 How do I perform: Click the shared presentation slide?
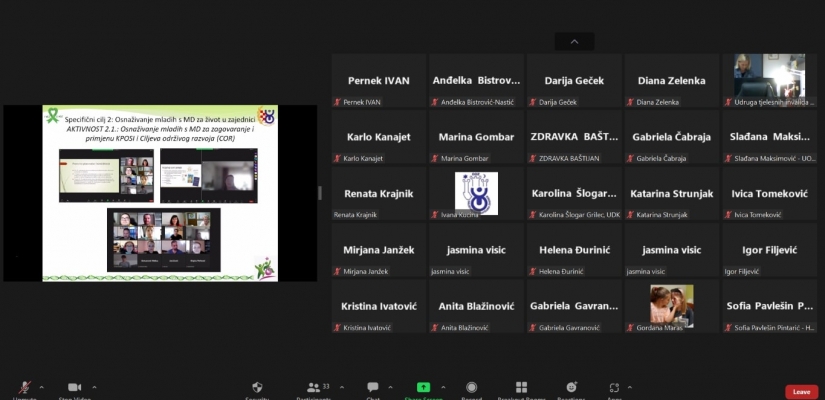tap(160, 193)
